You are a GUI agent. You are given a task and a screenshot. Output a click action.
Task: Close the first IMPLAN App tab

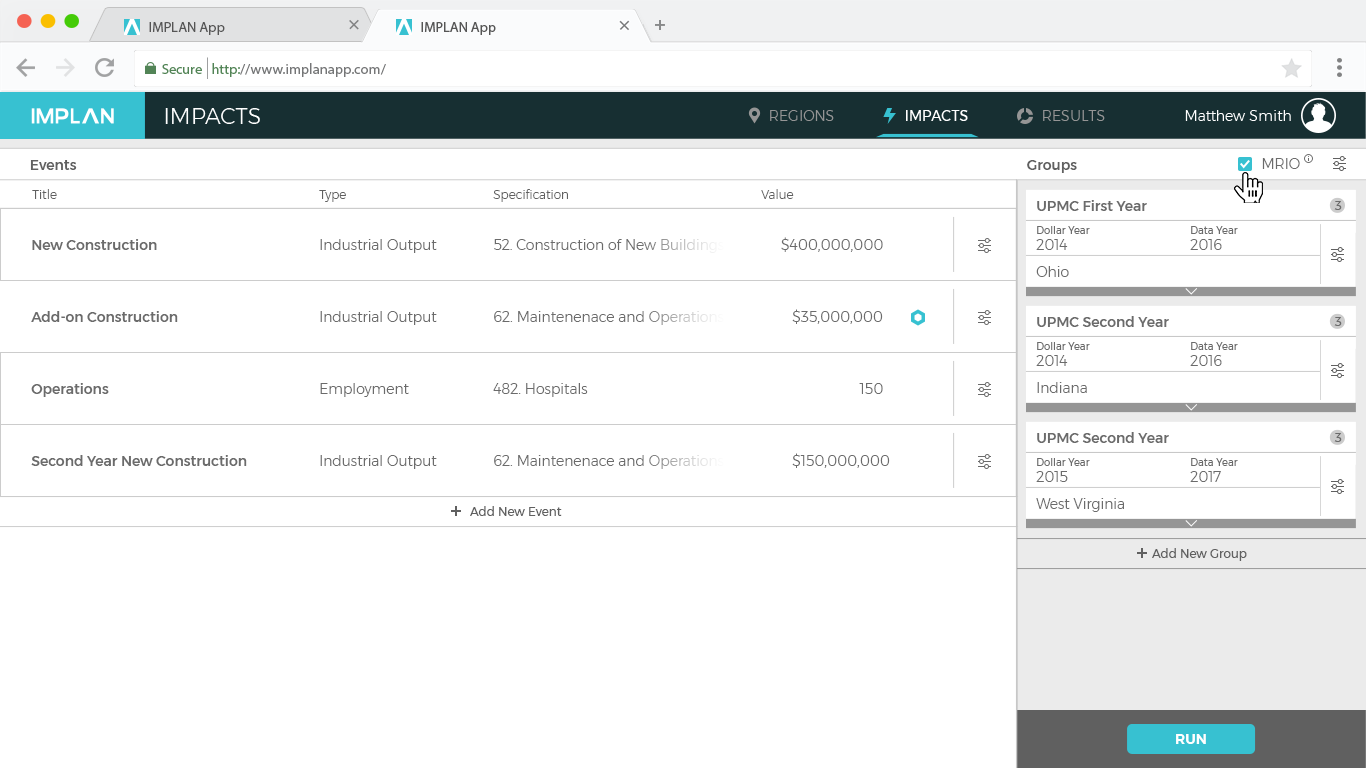[x=353, y=26]
